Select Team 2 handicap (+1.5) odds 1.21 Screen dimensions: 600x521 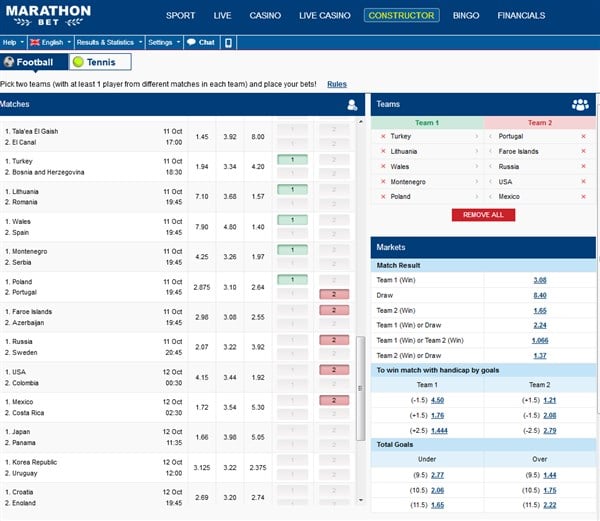tap(549, 400)
